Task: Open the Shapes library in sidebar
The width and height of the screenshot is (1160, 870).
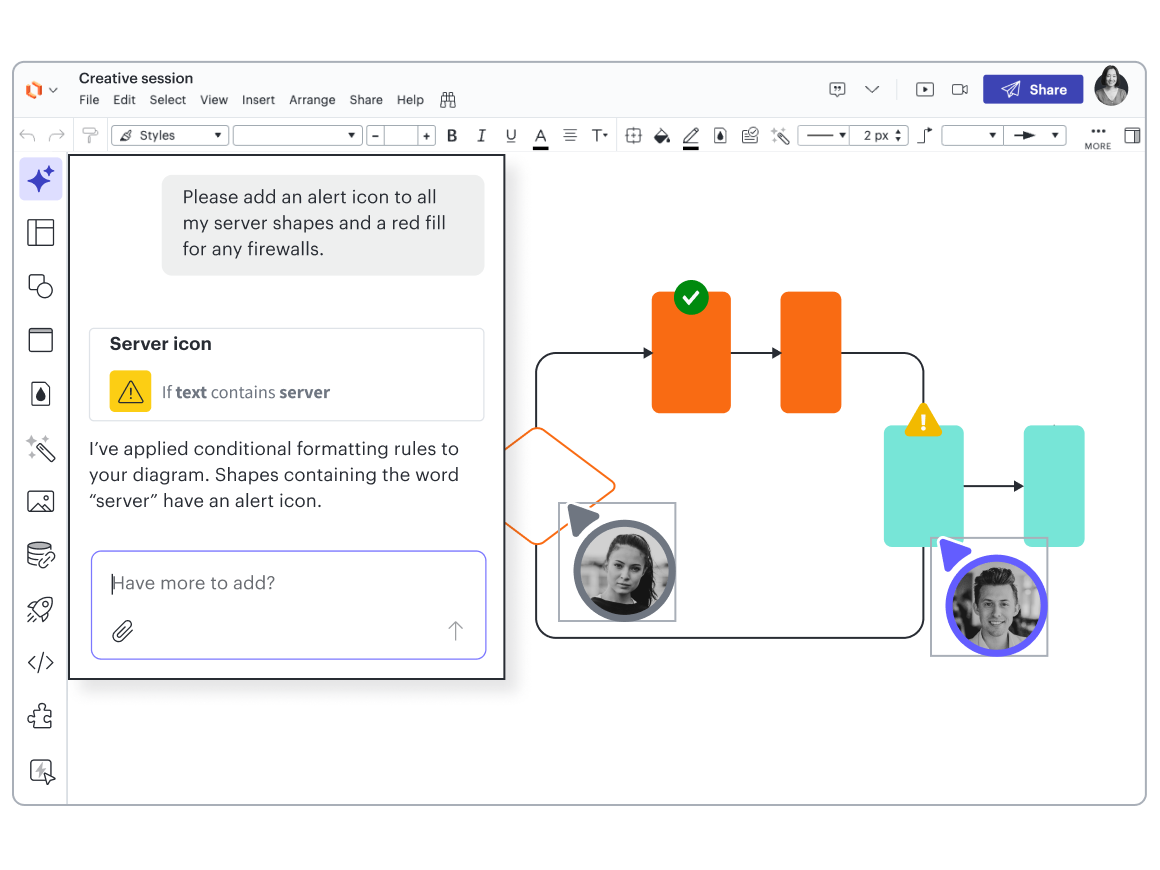Action: 41,286
